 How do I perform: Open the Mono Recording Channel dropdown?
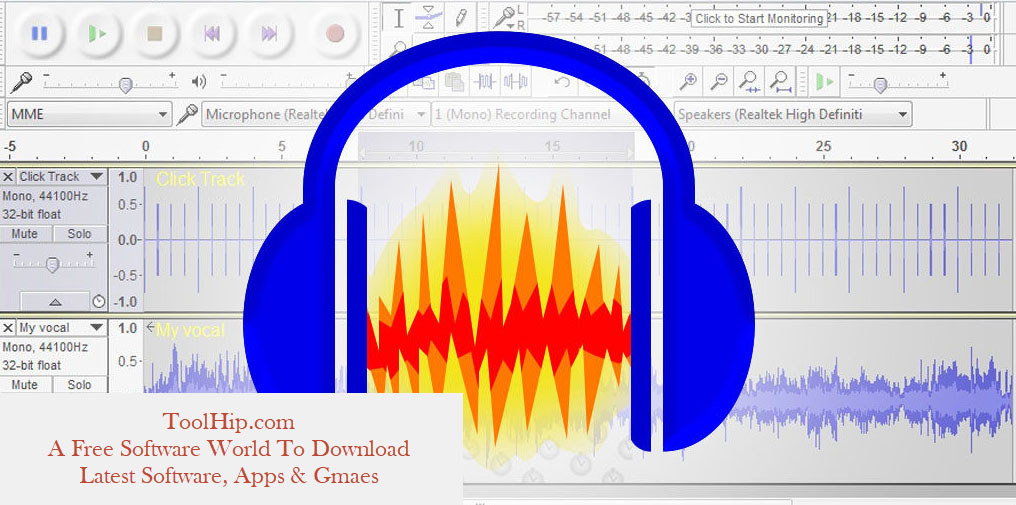coord(551,115)
